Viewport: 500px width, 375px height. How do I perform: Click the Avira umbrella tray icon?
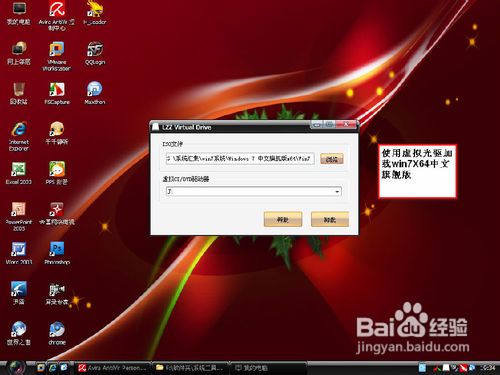463,368
